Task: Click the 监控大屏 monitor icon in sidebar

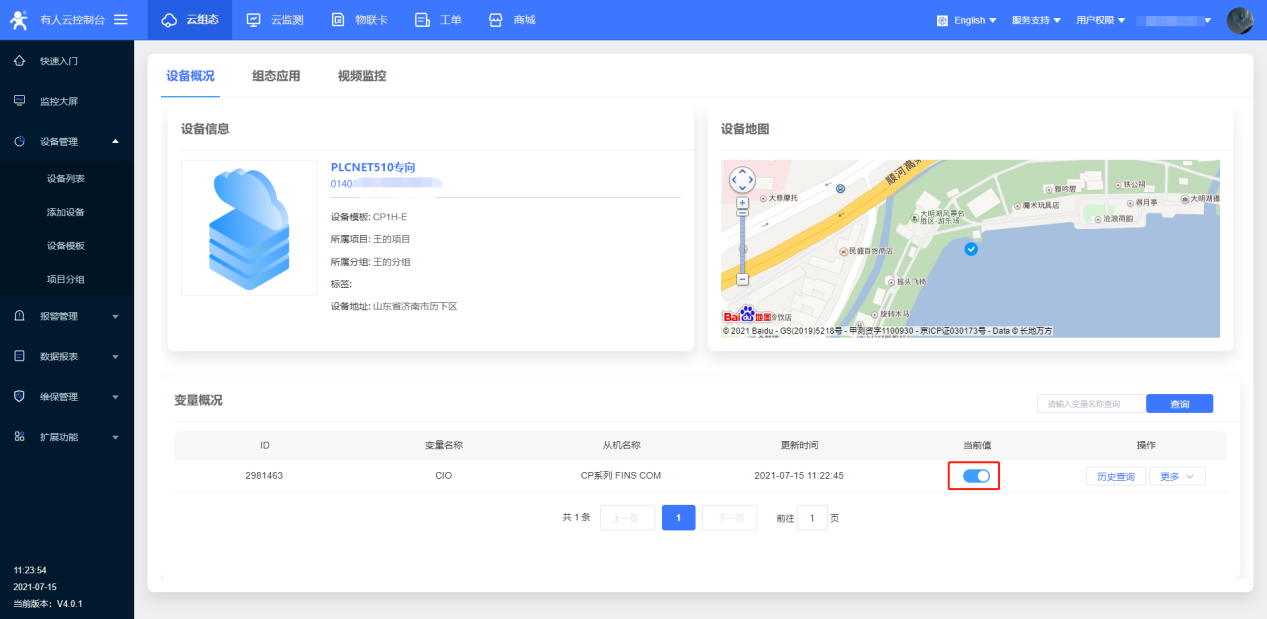Action: pyautogui.click(x=19, y=101)
